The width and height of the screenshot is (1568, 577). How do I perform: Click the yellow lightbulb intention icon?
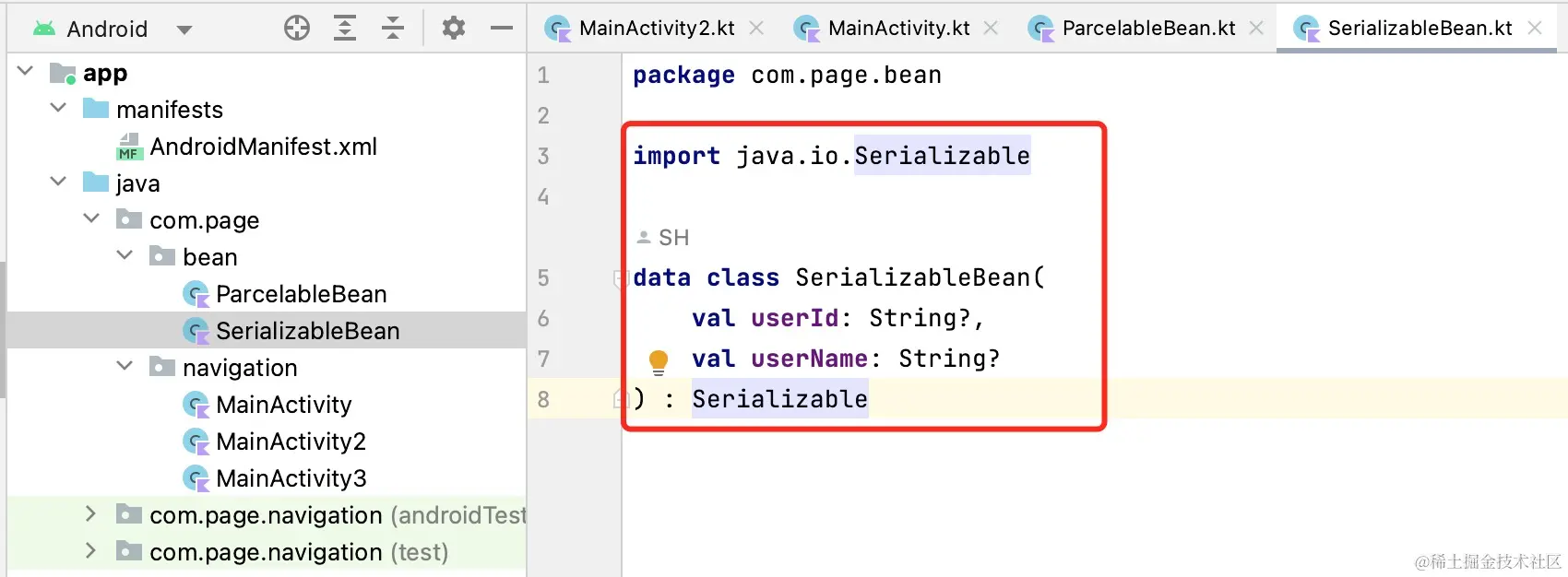659,360
